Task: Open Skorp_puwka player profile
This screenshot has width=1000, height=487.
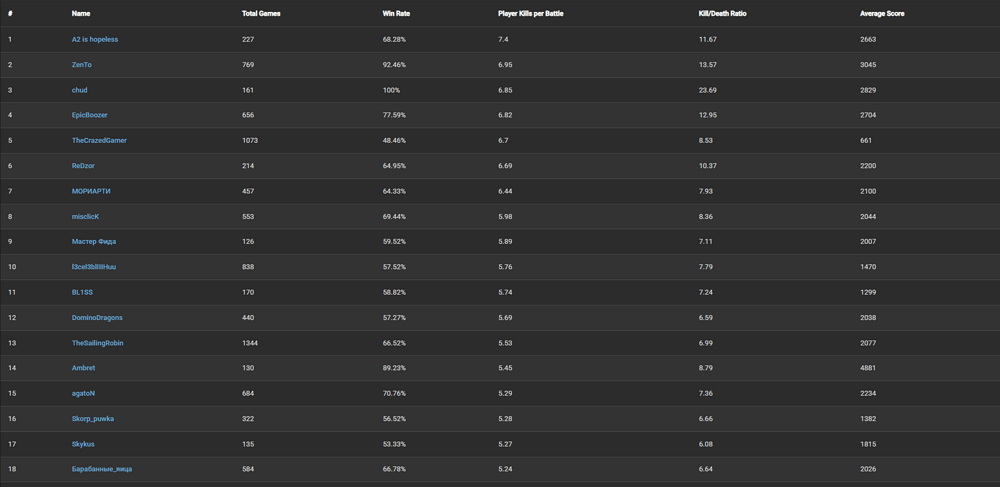Action: 93,418
